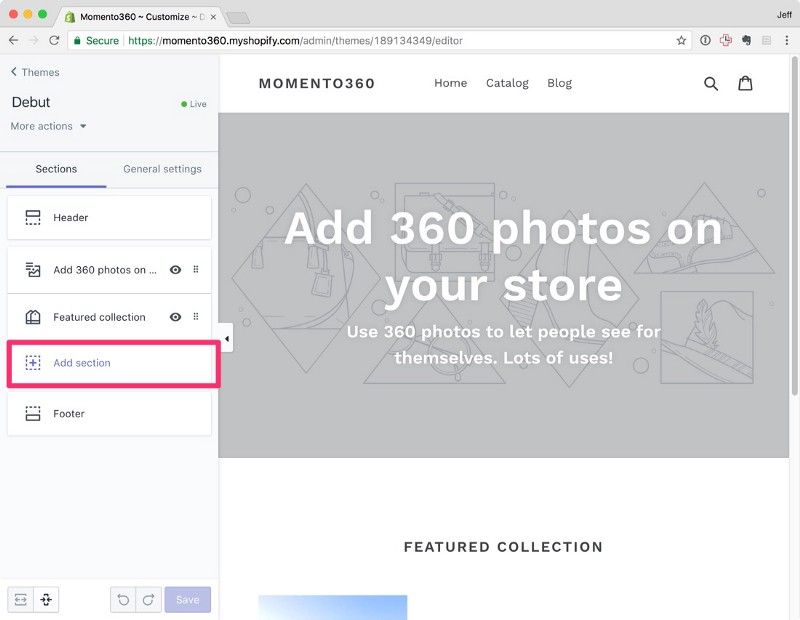This screenshot has height=620, width=800.
Task: Click the circled-i extension icon
Action: (x=705, y=40)
